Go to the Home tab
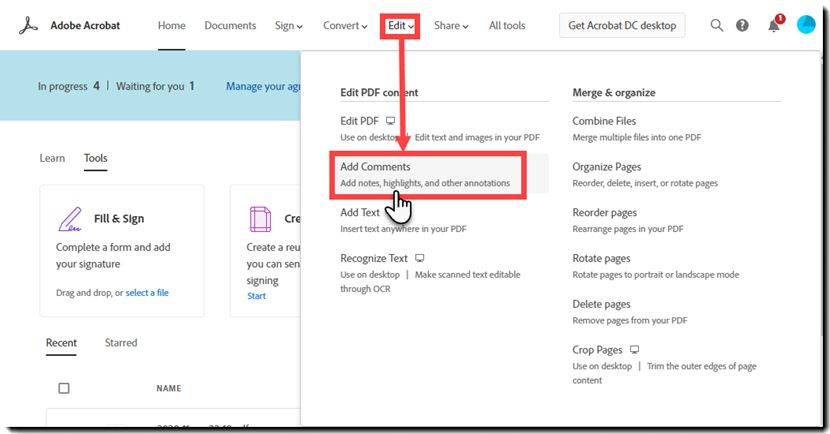The width and height of the screenshot is (830, 434). point(172,25)
